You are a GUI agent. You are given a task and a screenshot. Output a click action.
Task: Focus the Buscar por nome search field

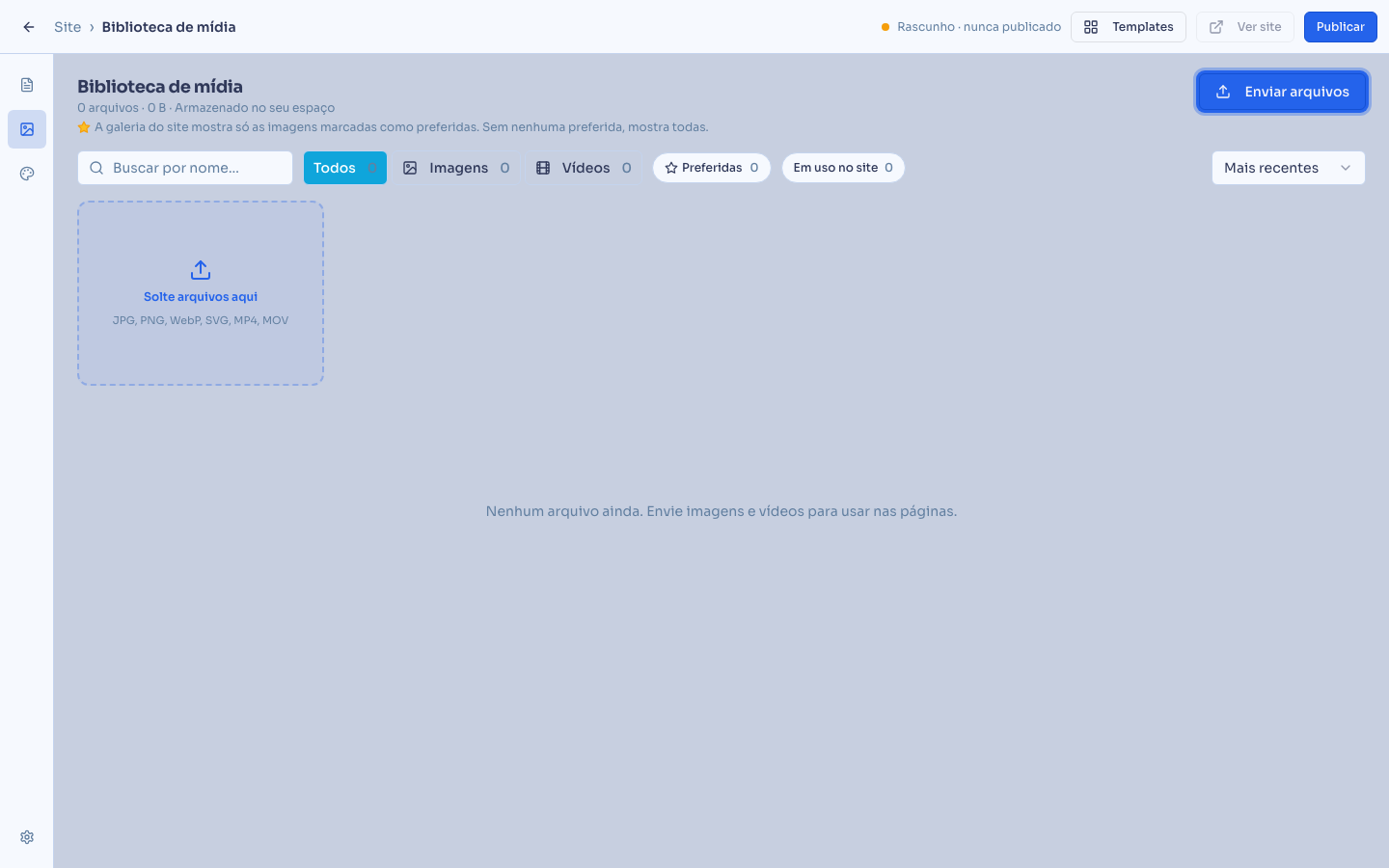click(185, 168)
